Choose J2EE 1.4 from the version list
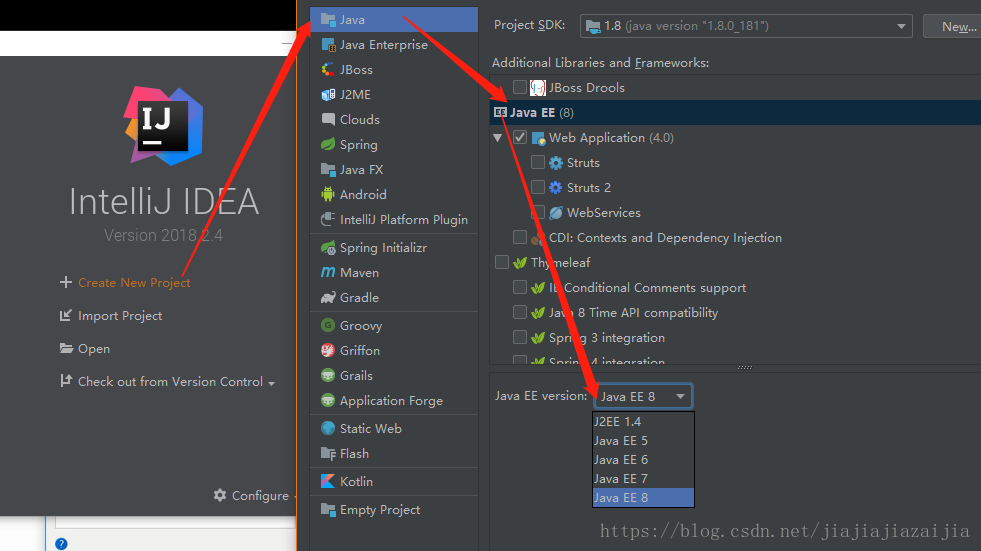Viewport: 981px width, 551px height. click(x=643, y=422)
